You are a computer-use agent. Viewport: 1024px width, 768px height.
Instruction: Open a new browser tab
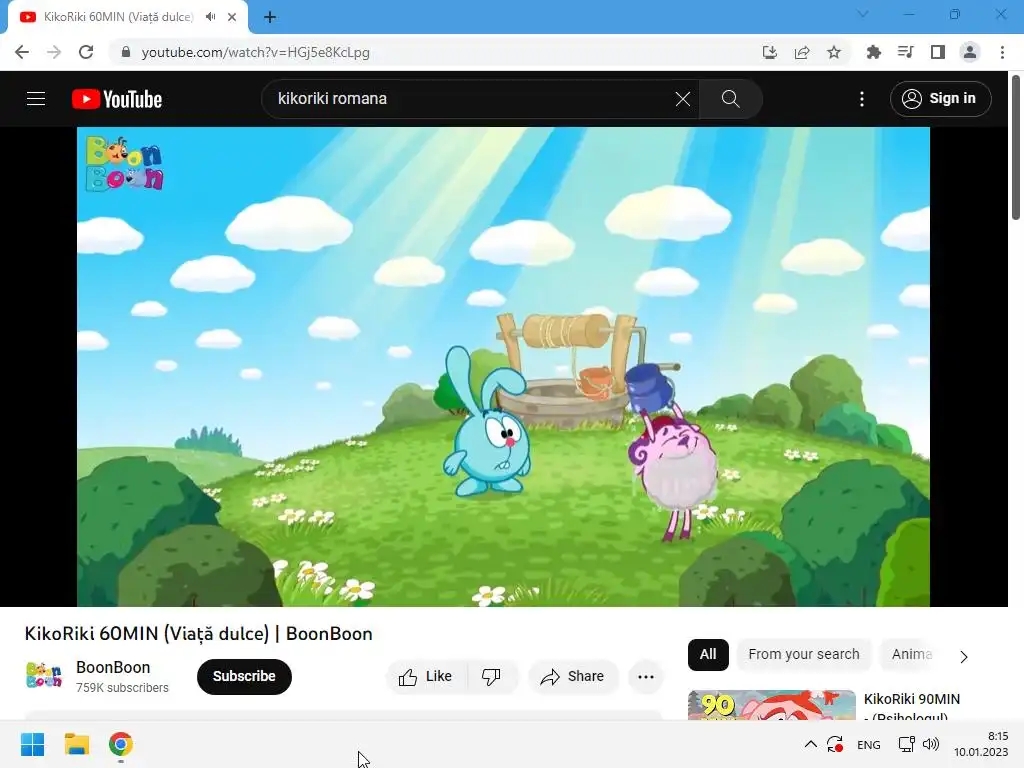pyautogui.click(x=270, y=17)
